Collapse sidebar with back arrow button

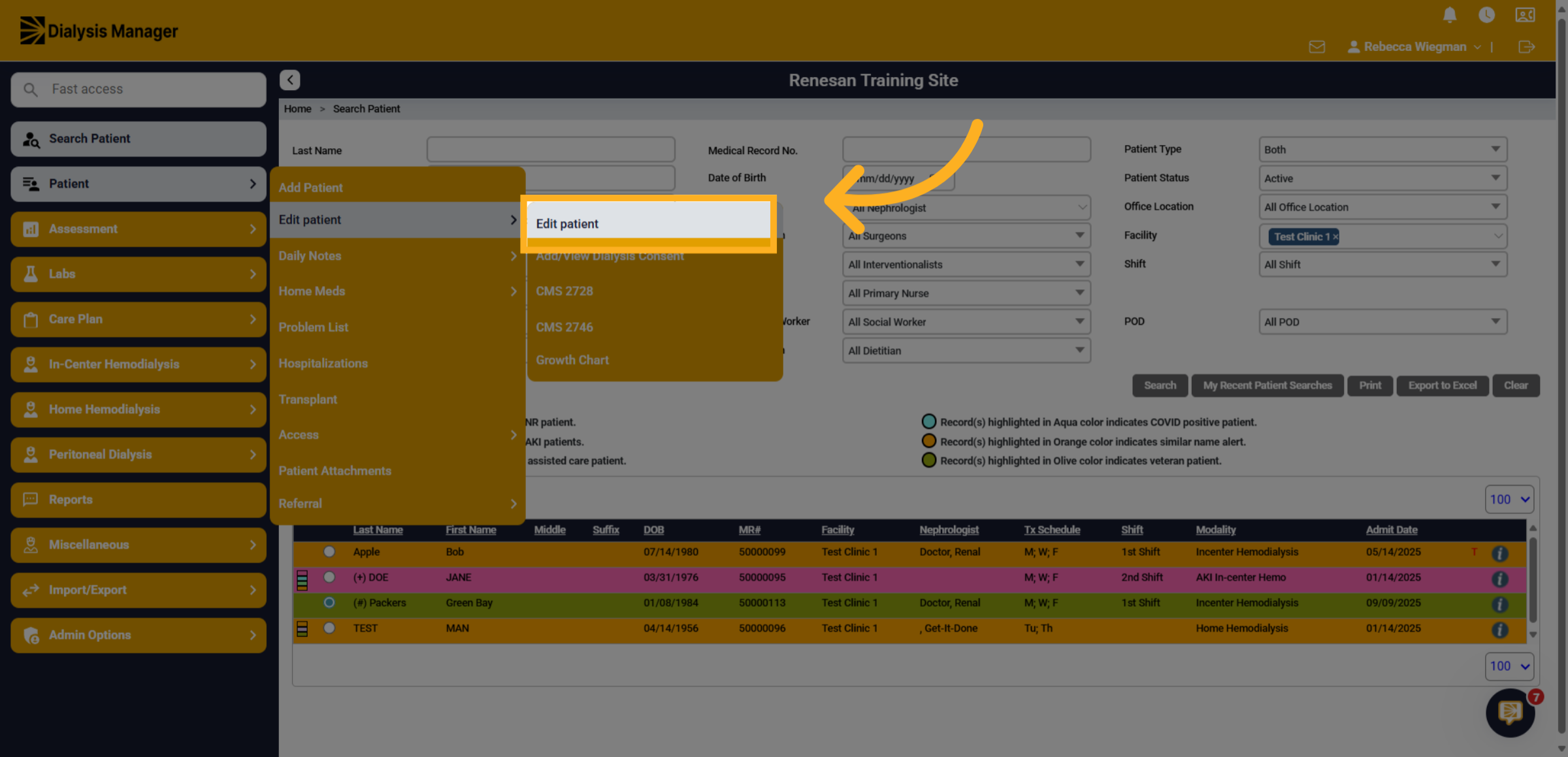tap(290, 80)
